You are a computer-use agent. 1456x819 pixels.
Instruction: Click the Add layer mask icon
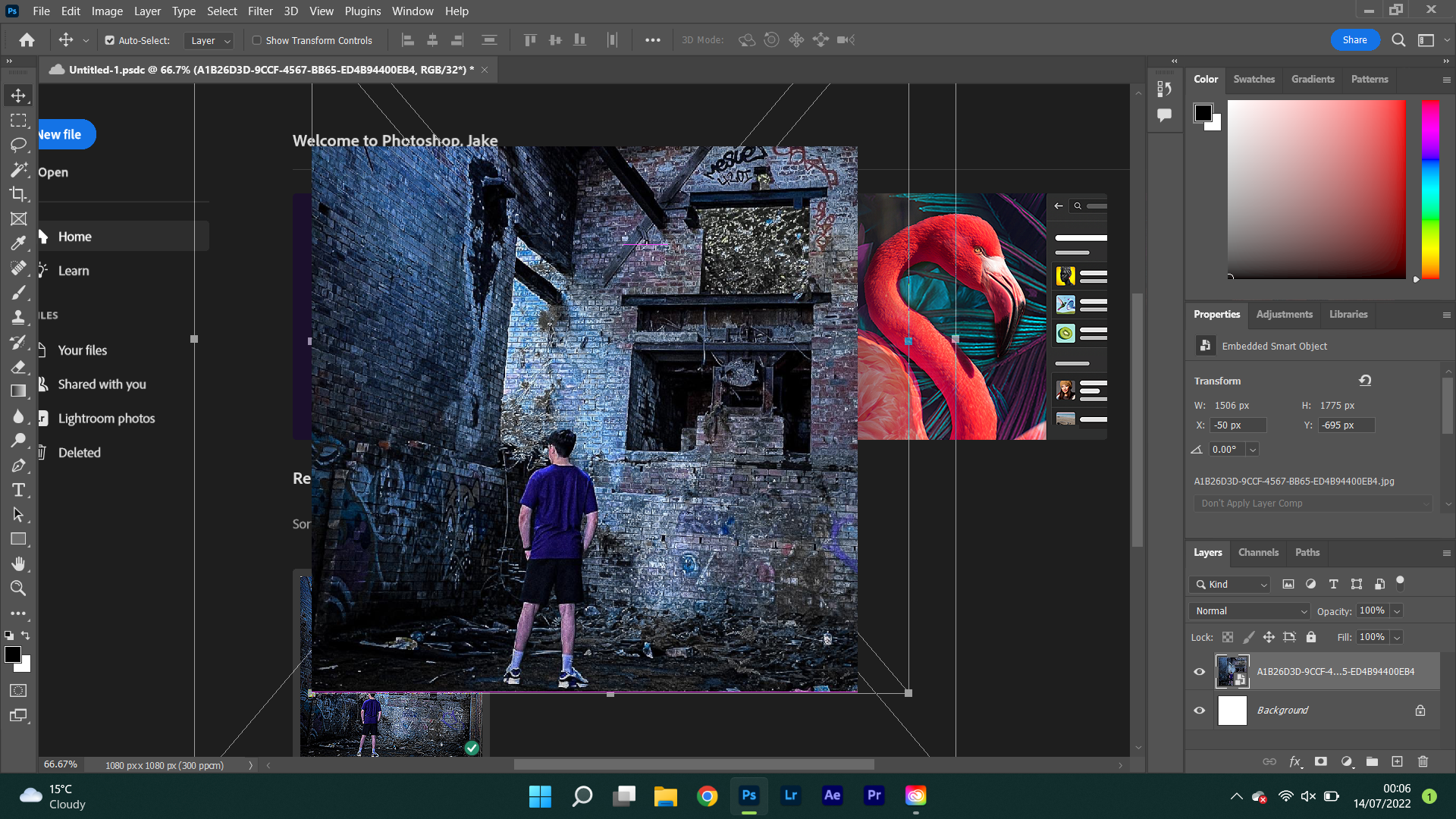pos(1322,761)
